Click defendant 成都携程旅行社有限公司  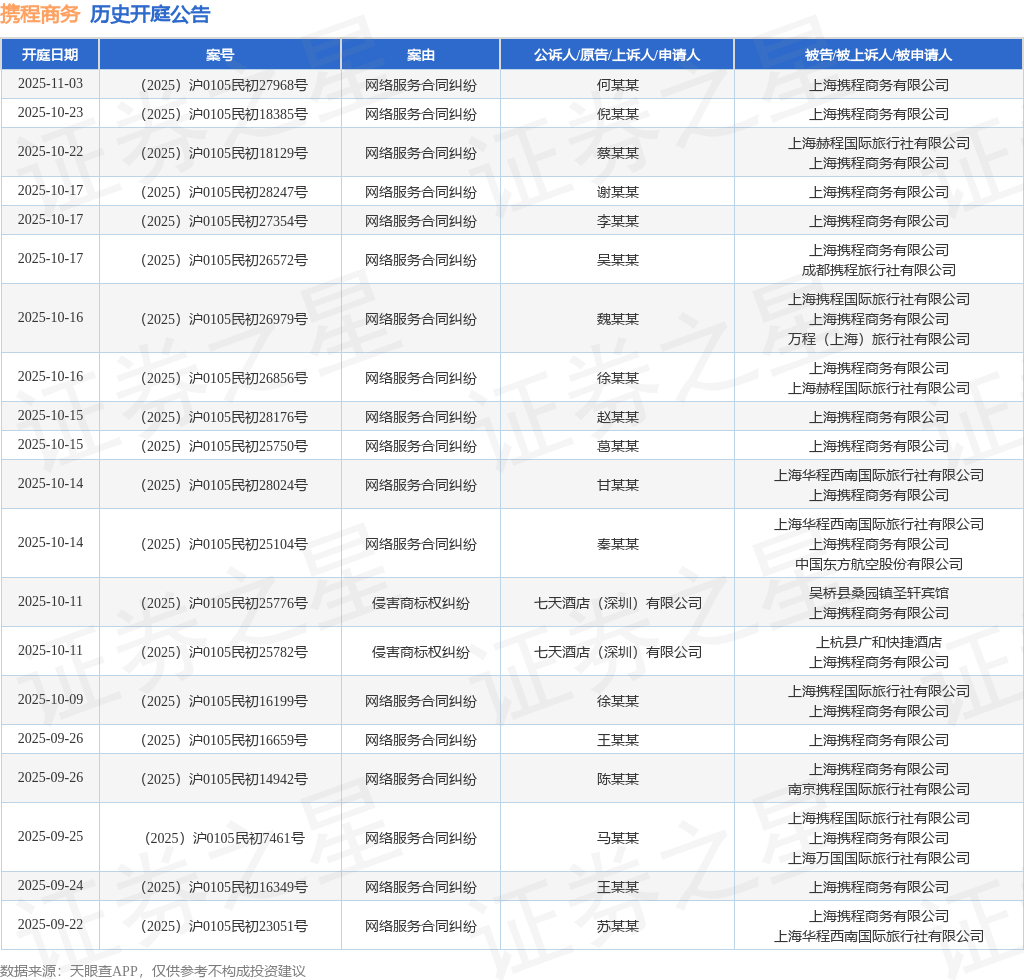click(x=878, y=270)
